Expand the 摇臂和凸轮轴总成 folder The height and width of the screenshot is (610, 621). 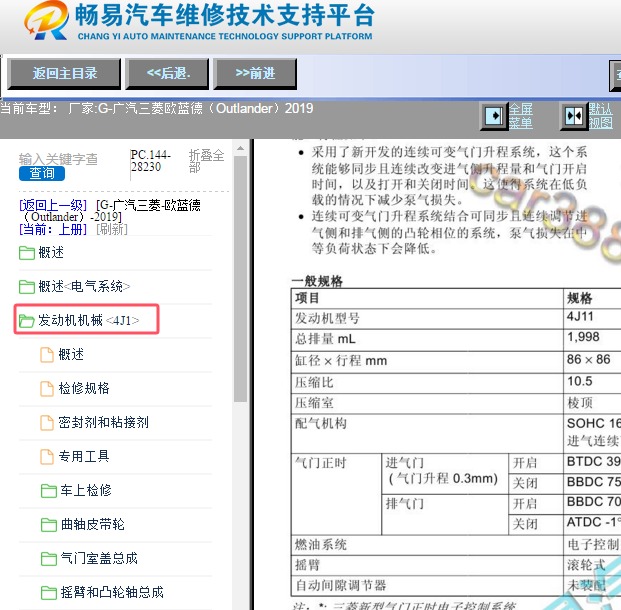(x=112, y=592)
